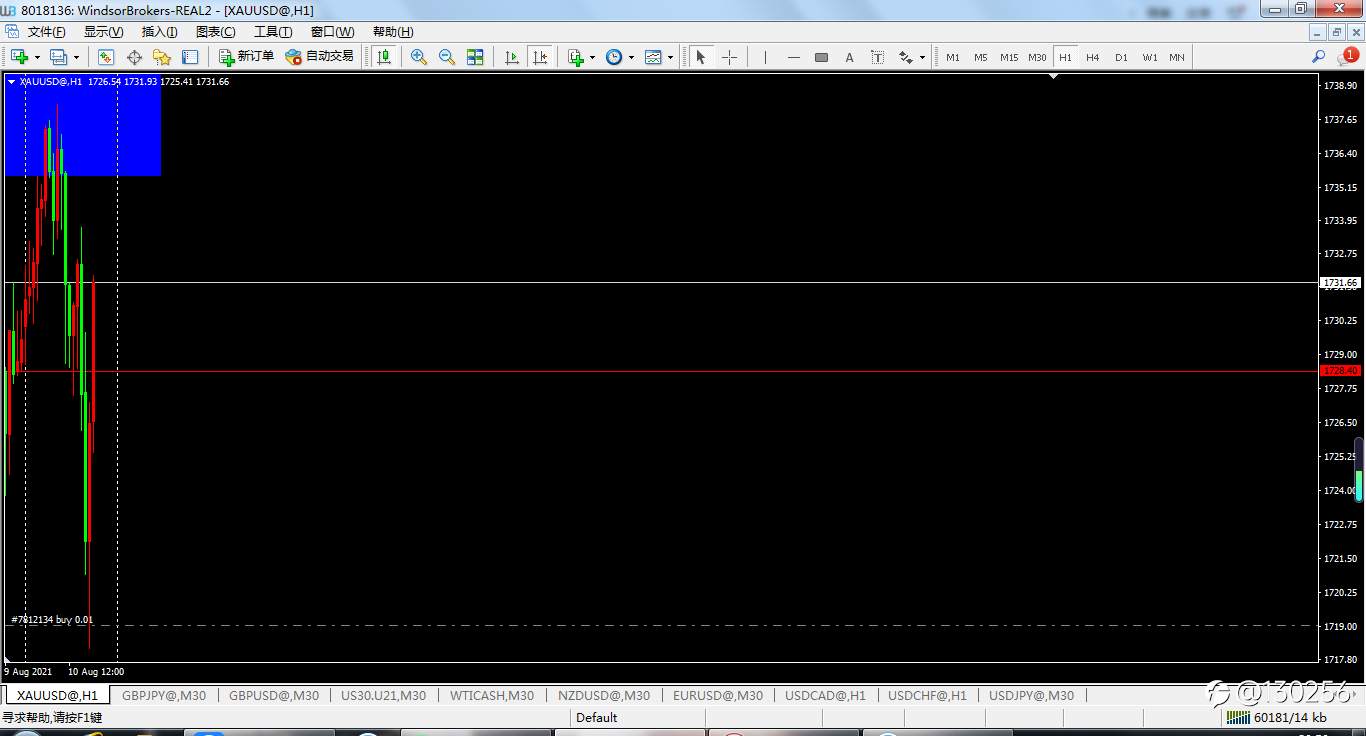
Task: Switch to the GBPJPY@,M30 chart tab
Action: coord(164,695)
